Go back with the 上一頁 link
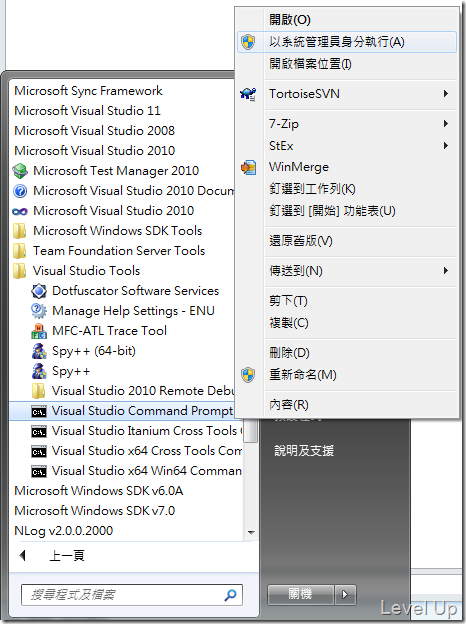 [x=67, y=556]
